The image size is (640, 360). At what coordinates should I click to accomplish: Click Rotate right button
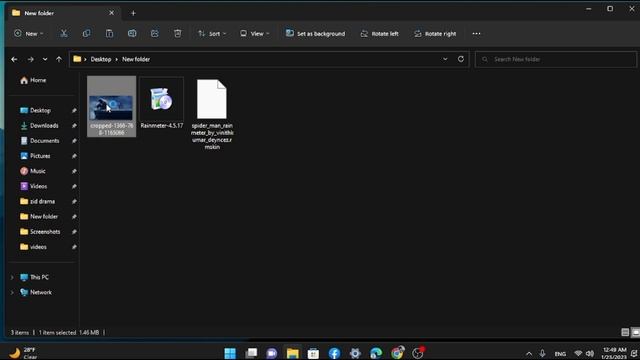coord(435,33)
